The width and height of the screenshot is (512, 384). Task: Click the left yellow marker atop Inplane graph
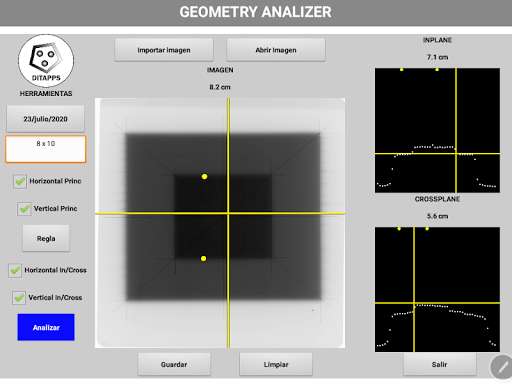(x=402, y=69)
